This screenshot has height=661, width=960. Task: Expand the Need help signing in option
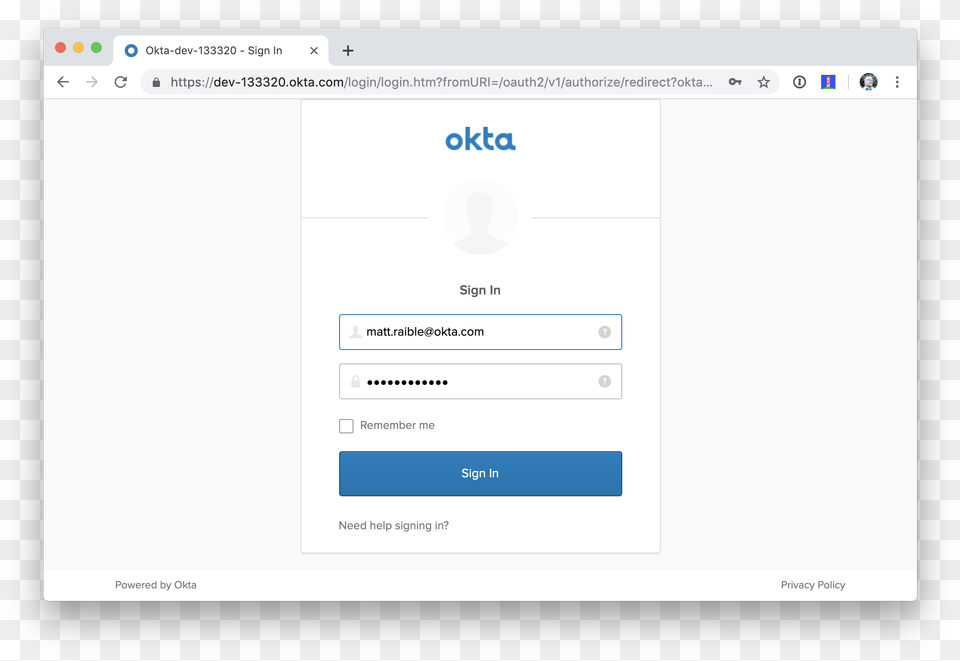(x=393, y=525)
